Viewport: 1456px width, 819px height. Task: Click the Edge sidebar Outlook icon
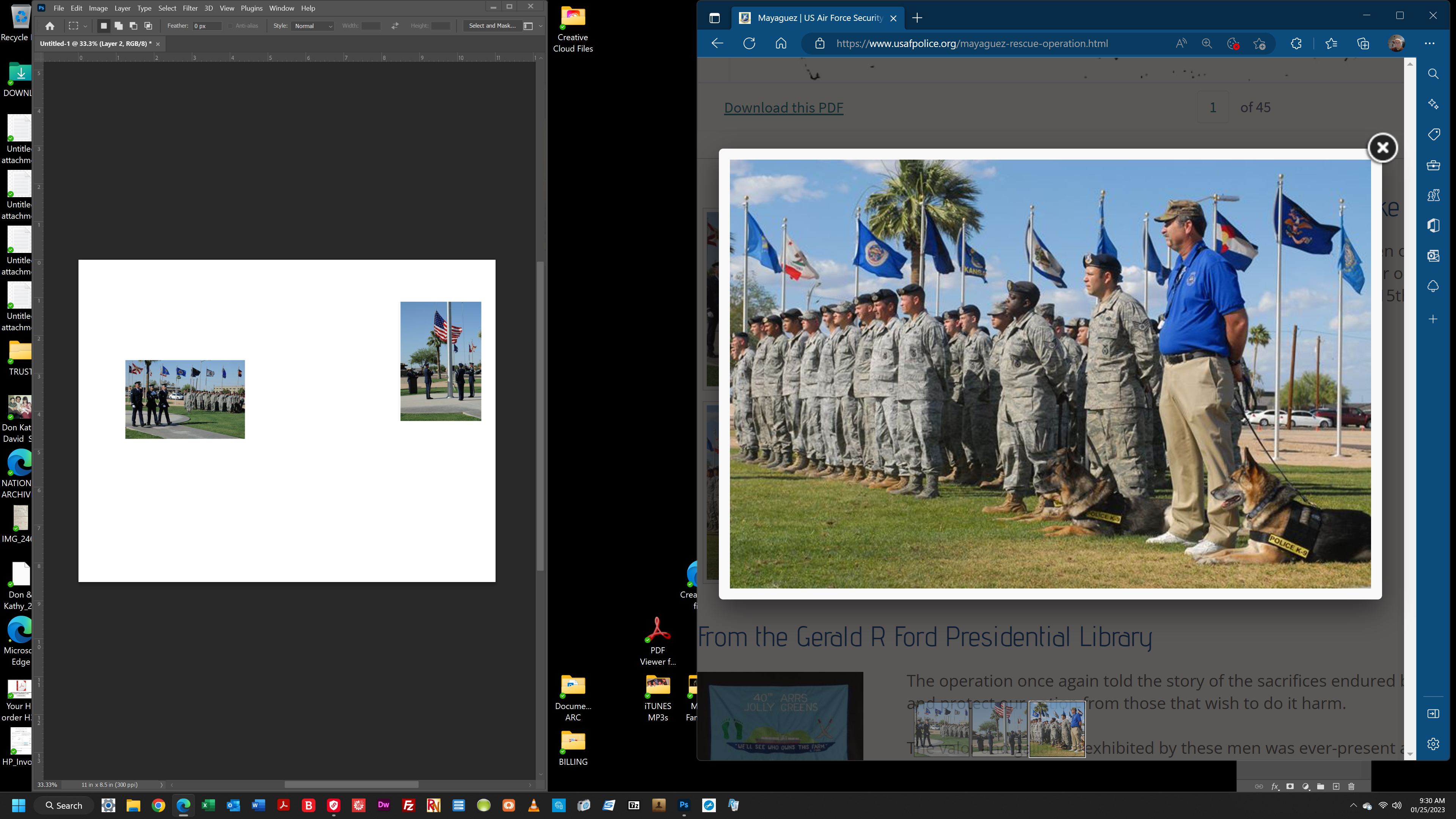pyautogui.click(x=1433, y=256)
